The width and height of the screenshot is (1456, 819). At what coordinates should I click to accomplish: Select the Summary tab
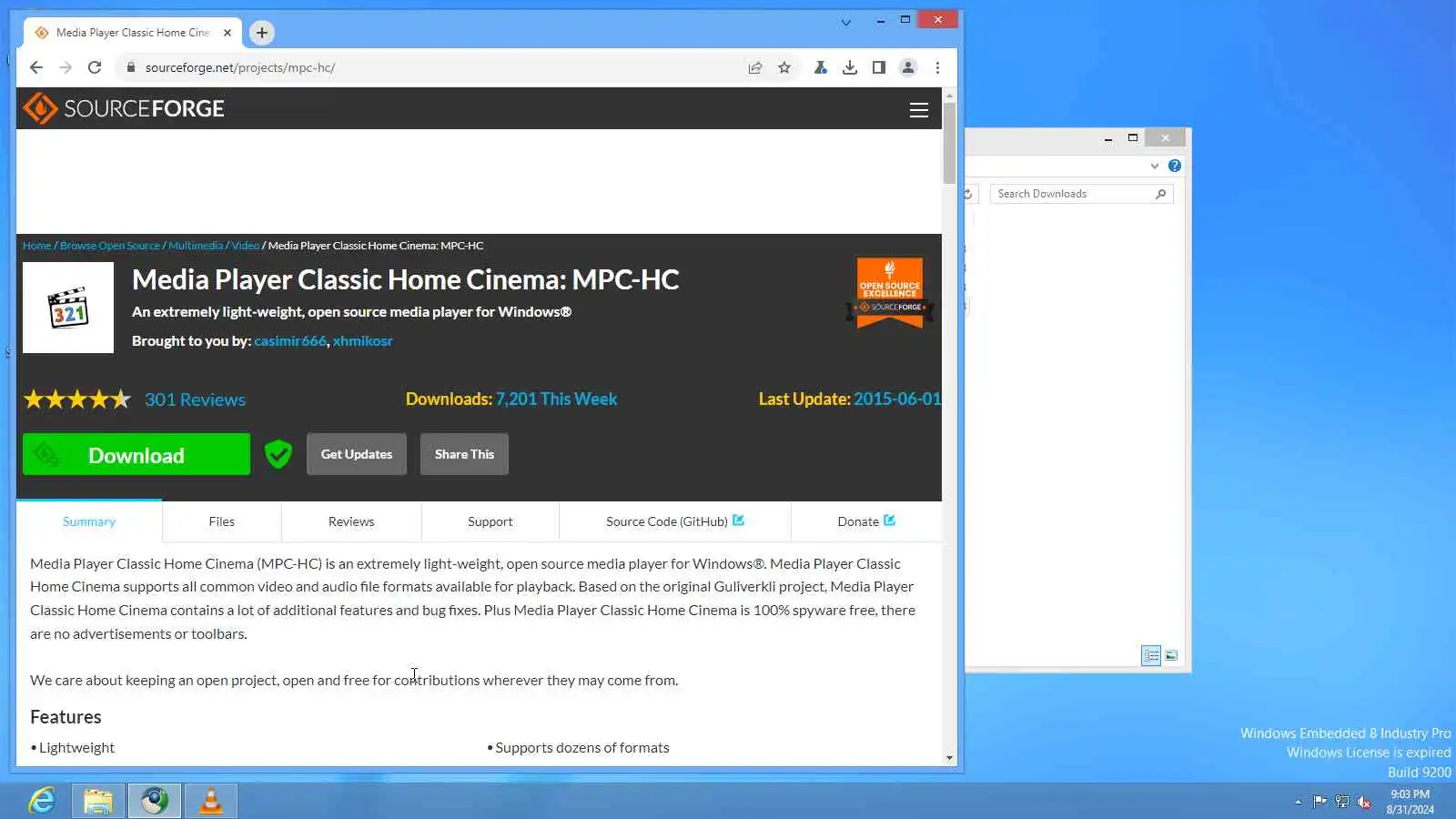pos(89,521)
